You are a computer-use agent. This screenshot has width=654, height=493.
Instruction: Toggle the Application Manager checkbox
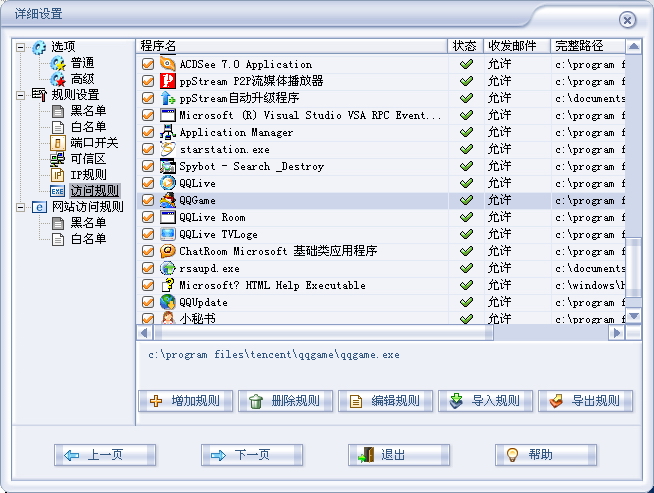tap(148, 132)
